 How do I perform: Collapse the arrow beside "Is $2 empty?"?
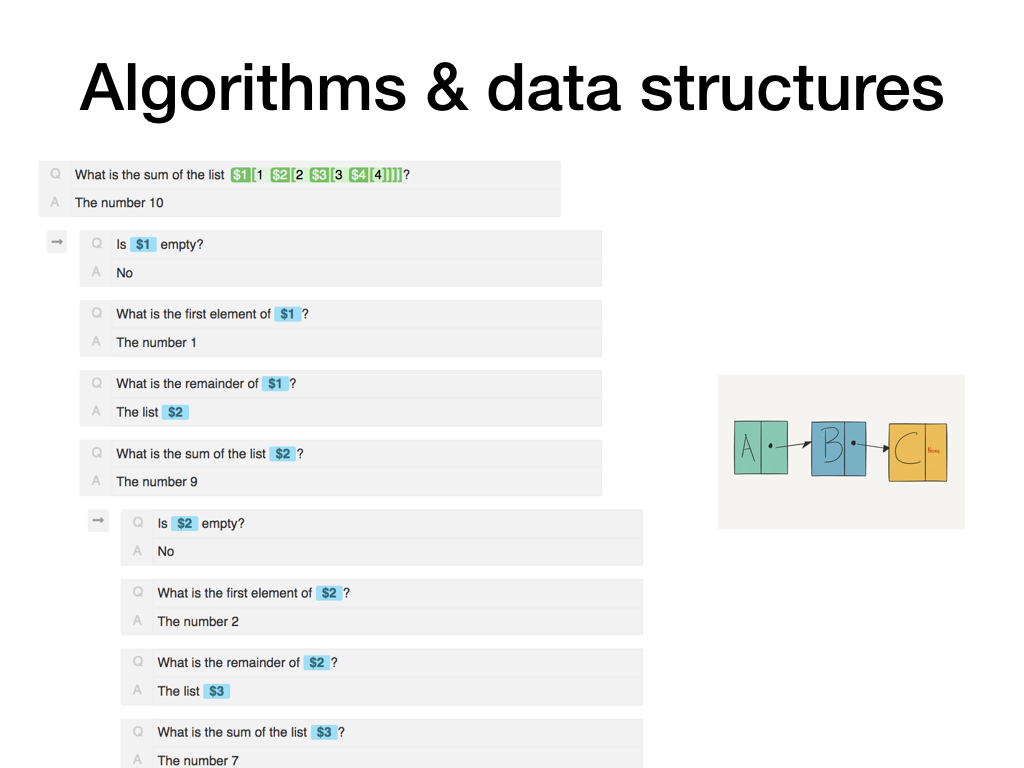98,521
